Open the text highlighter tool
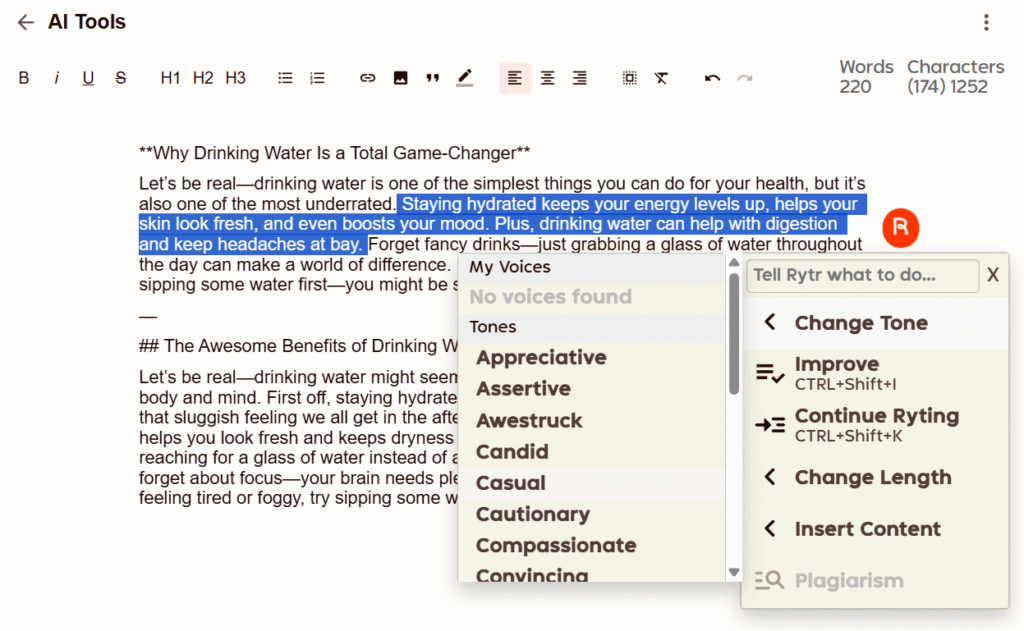Screen dimensions: 1024x631 464,78
